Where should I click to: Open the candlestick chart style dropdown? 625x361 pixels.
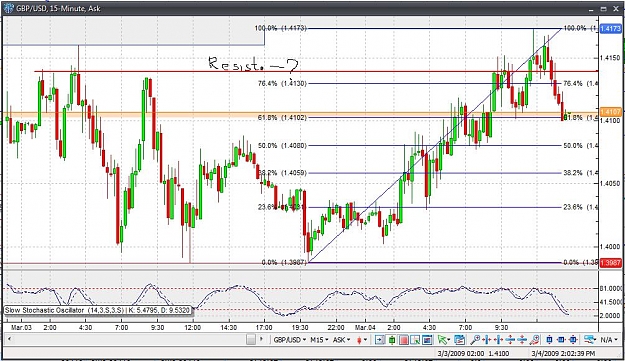coord(362,340)
